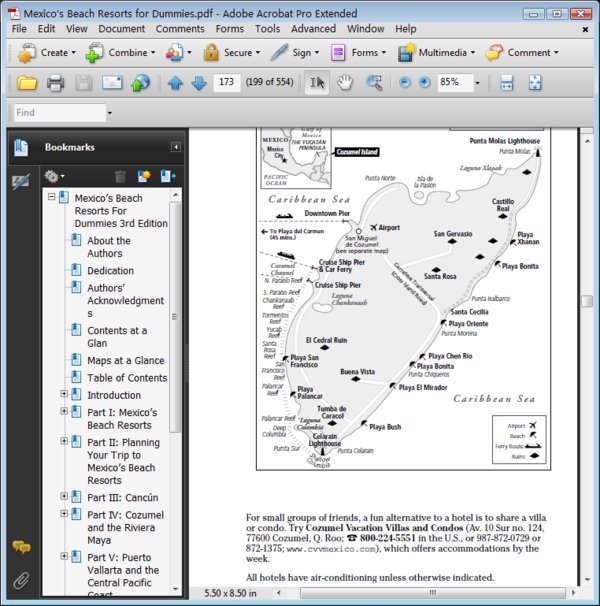Go to next page with down arrow
Screen dimensions: 600x606
(x=198, y=83)
